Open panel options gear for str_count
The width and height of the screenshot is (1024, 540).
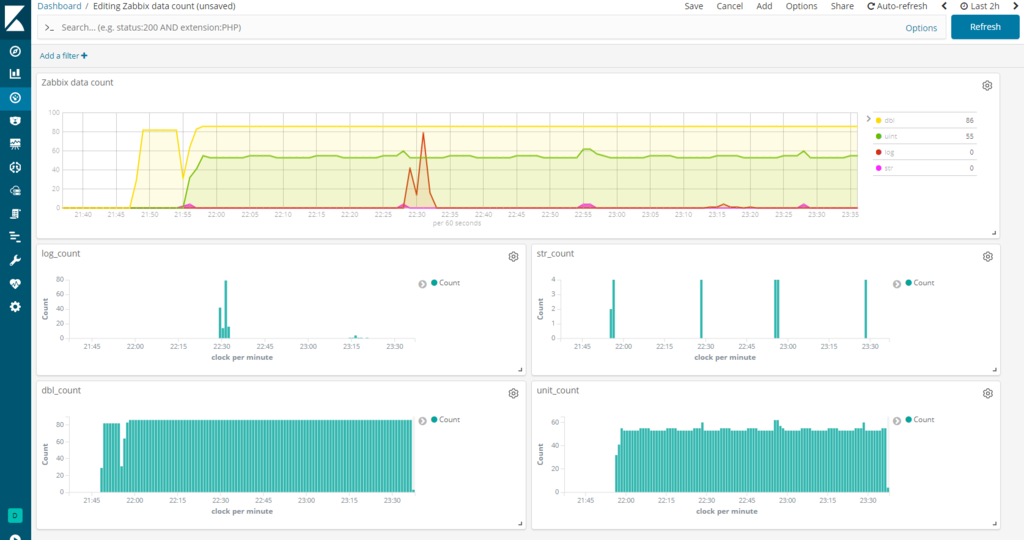pyautogui.click(x=987, y=257)
